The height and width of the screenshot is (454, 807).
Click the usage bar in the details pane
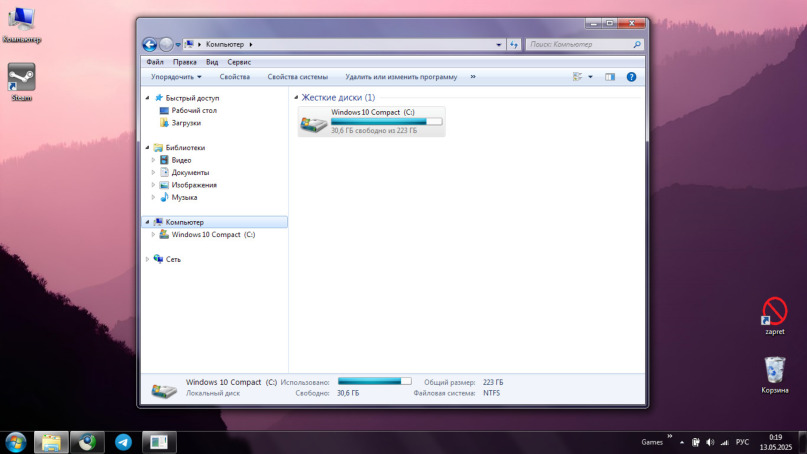pos(375,381)
